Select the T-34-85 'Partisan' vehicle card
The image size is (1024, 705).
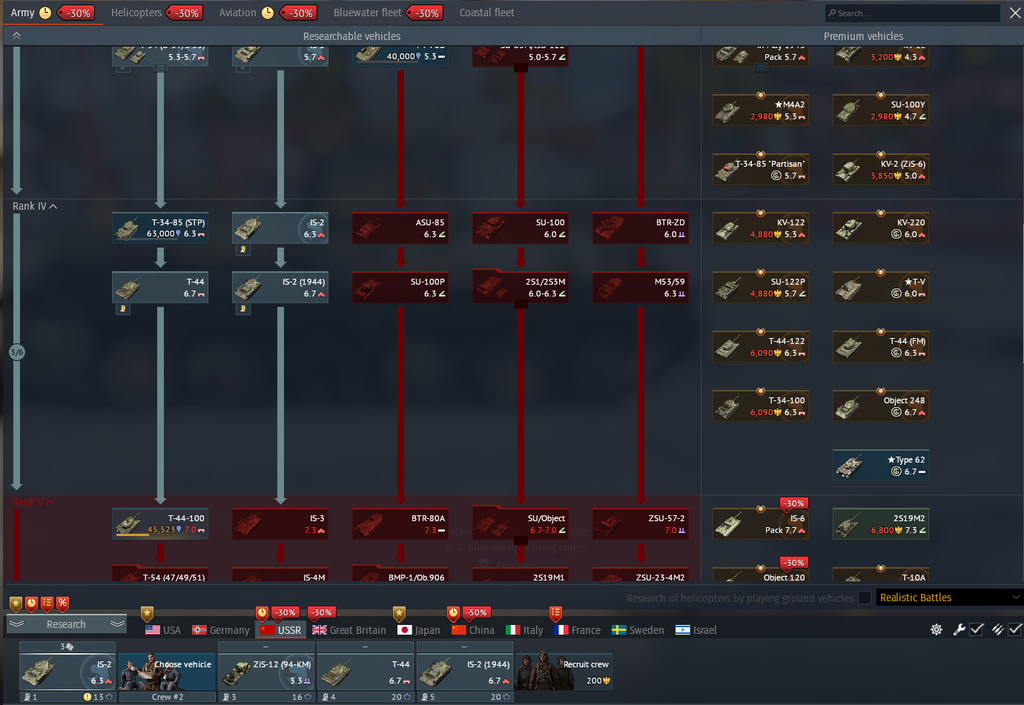(761, 169)
